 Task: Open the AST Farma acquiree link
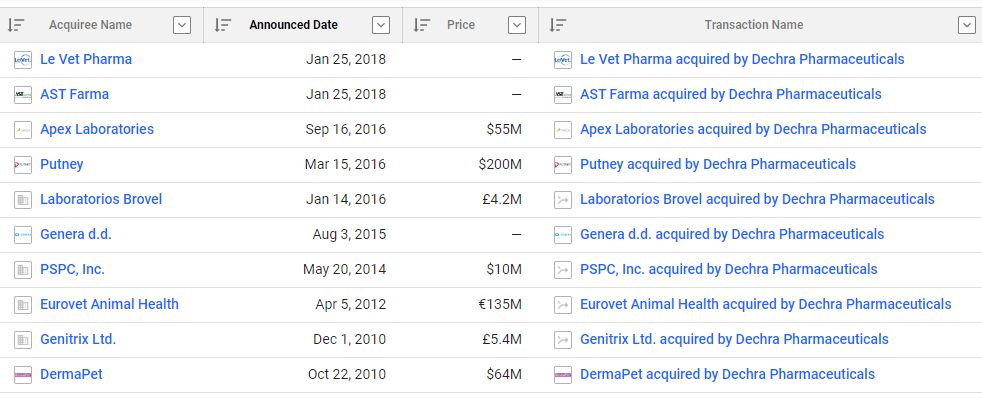(x=75, y=95)
